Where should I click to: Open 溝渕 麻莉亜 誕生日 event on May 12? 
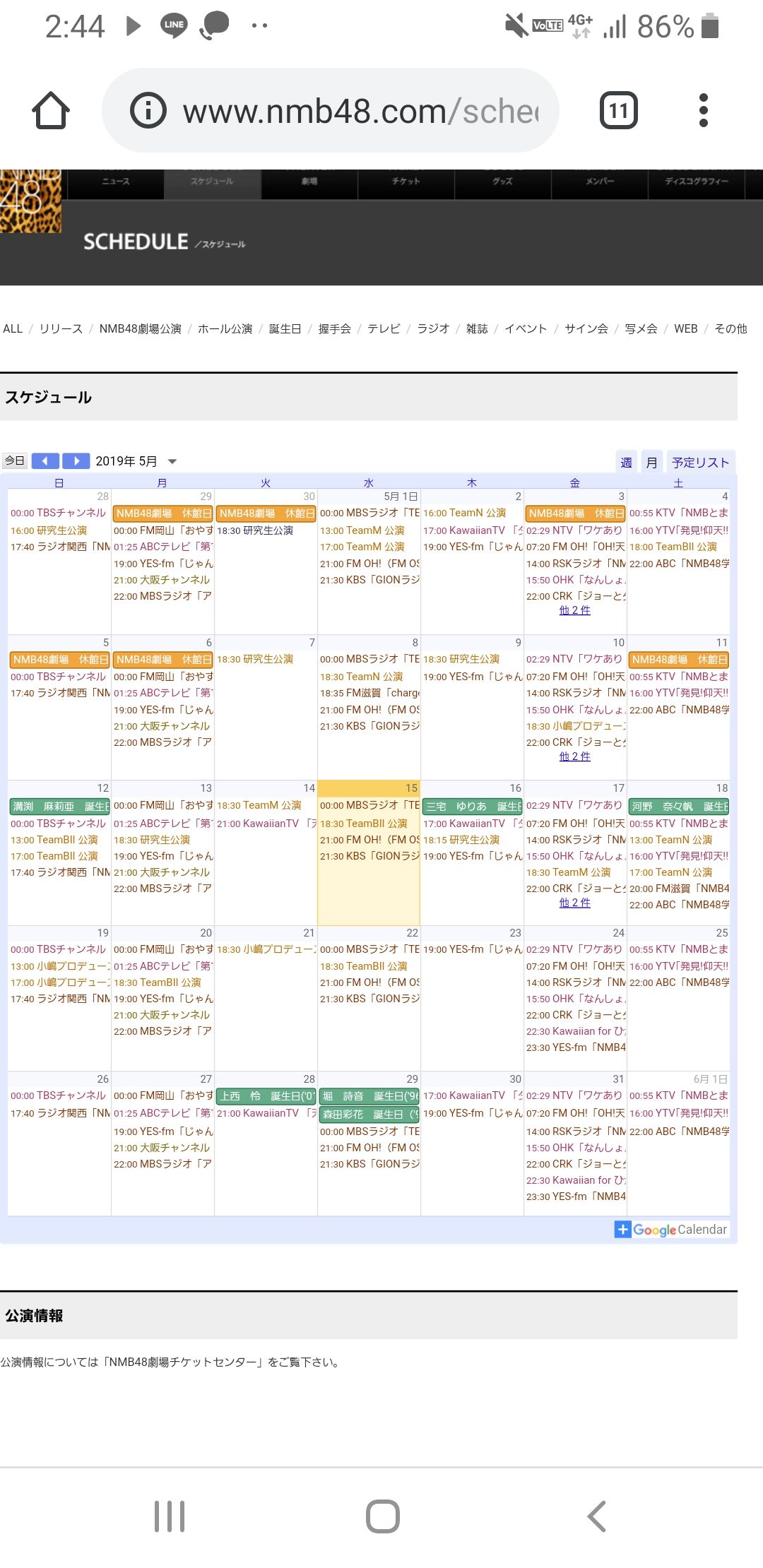59,807
